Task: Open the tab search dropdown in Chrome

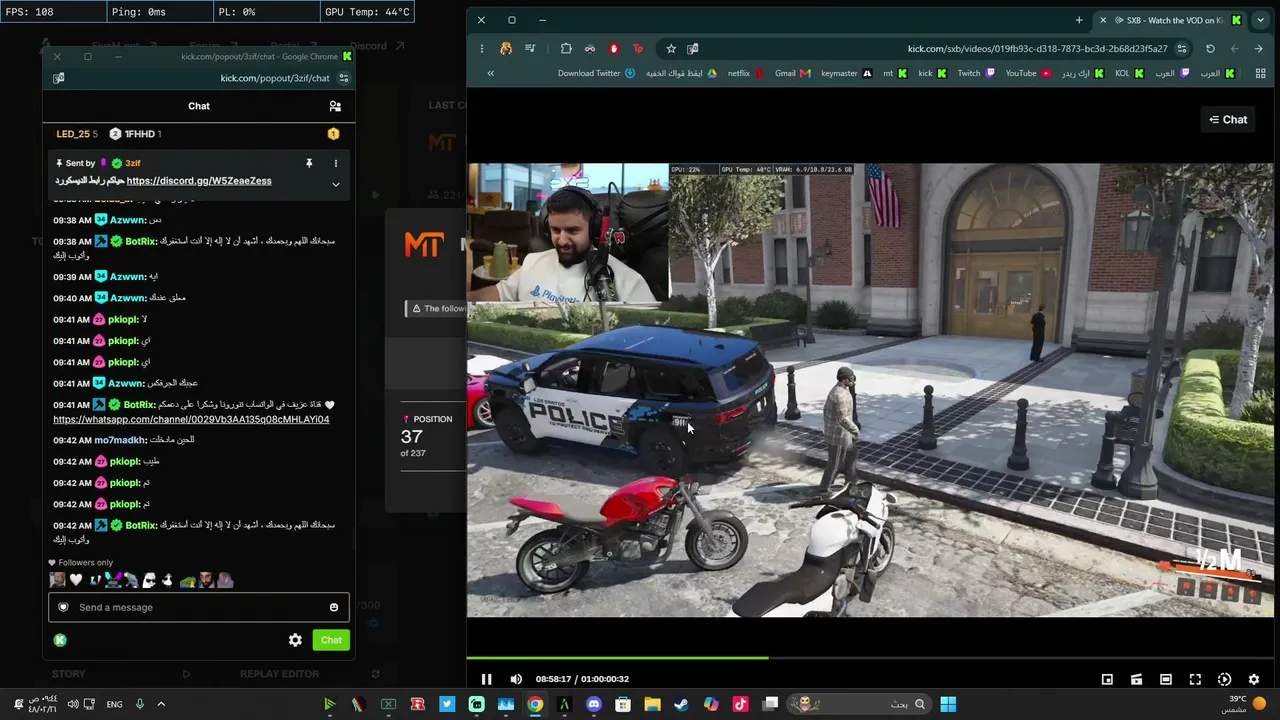Action: click(1260, 20)
